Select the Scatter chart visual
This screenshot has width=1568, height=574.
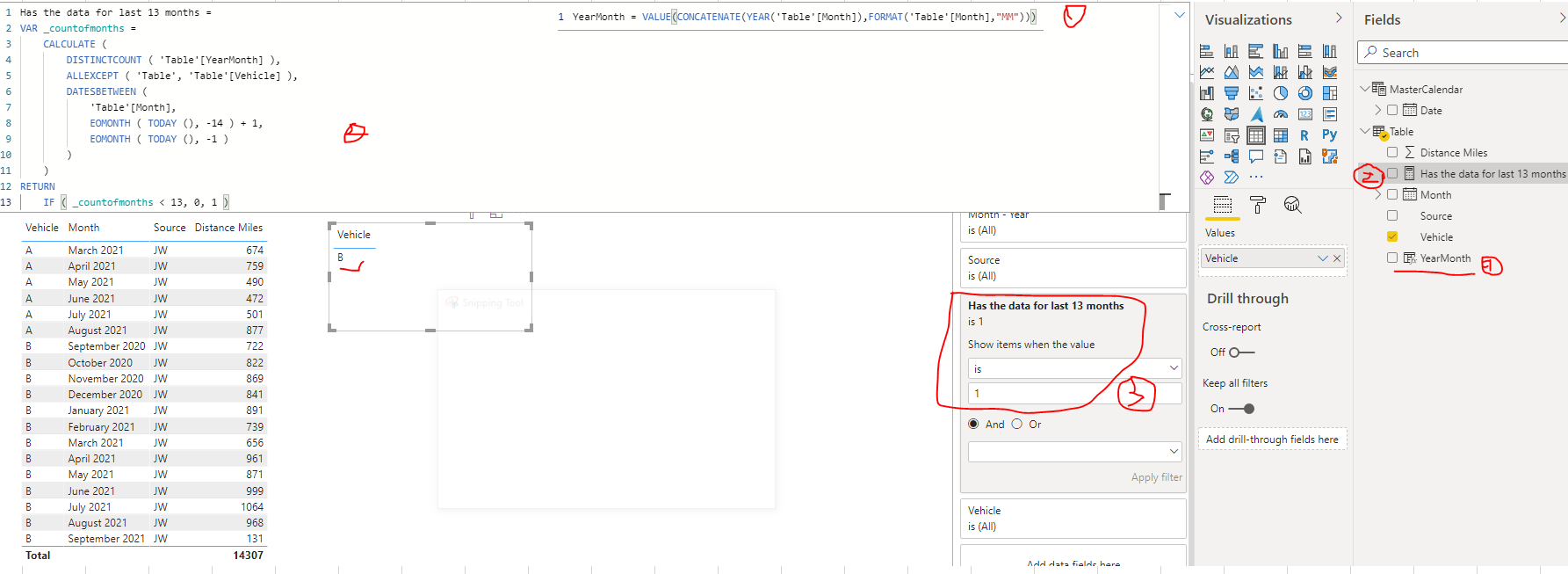pyautogui.click(x=1256, y=93)
